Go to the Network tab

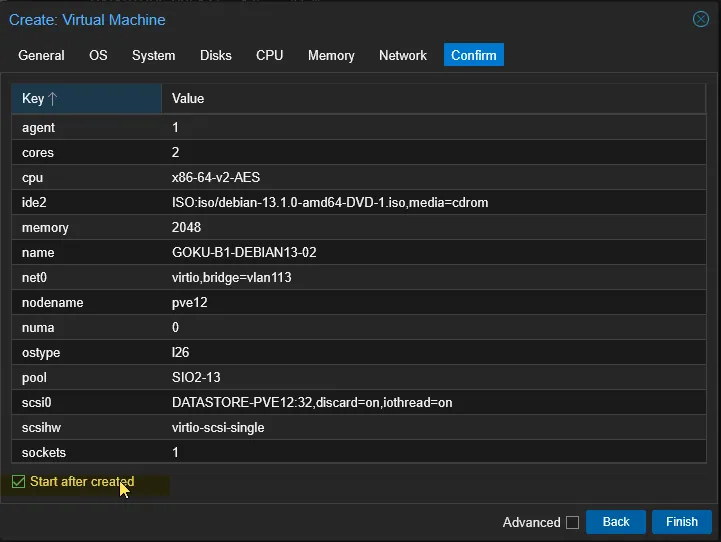[403, 56]
